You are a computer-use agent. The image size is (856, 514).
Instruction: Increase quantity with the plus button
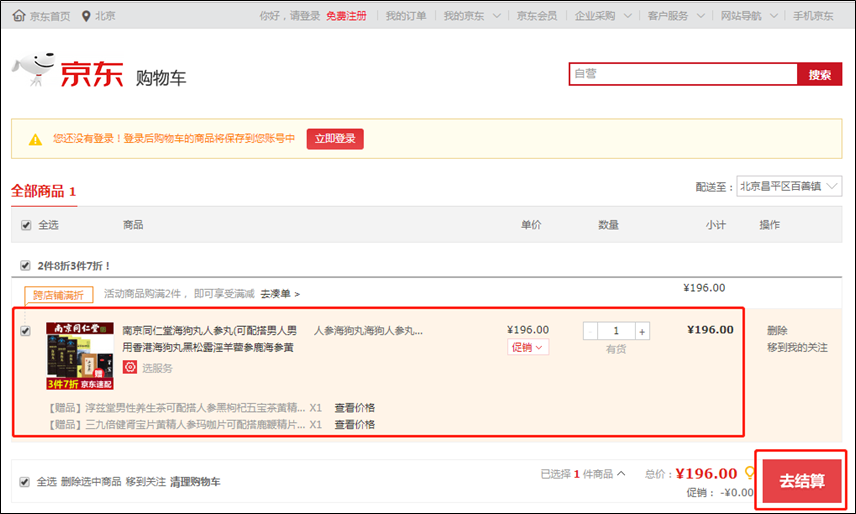pyautogui.click(x=642, y=331)
